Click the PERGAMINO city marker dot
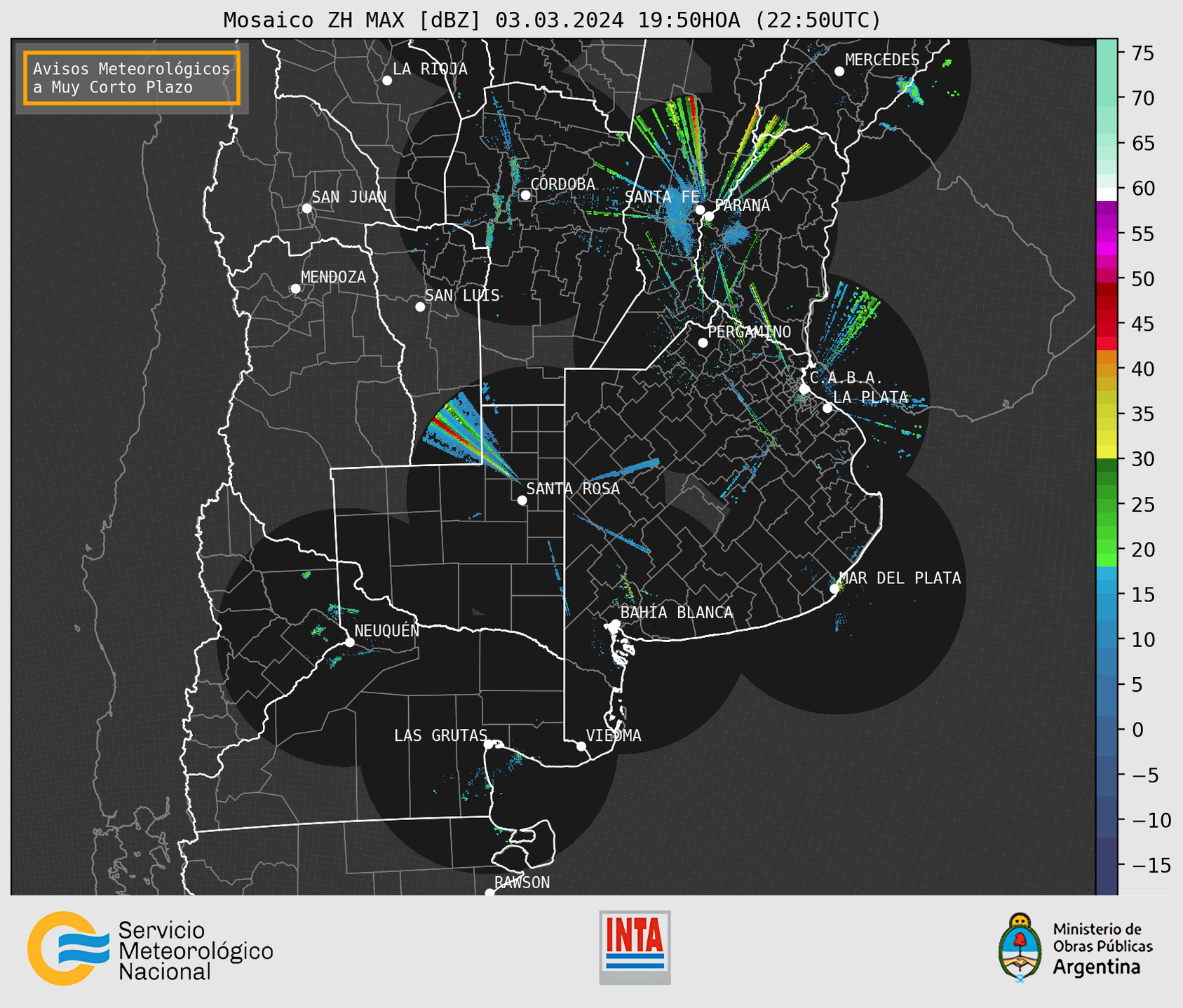Viewport: 1183px width, 1008px height. [703, 343]
